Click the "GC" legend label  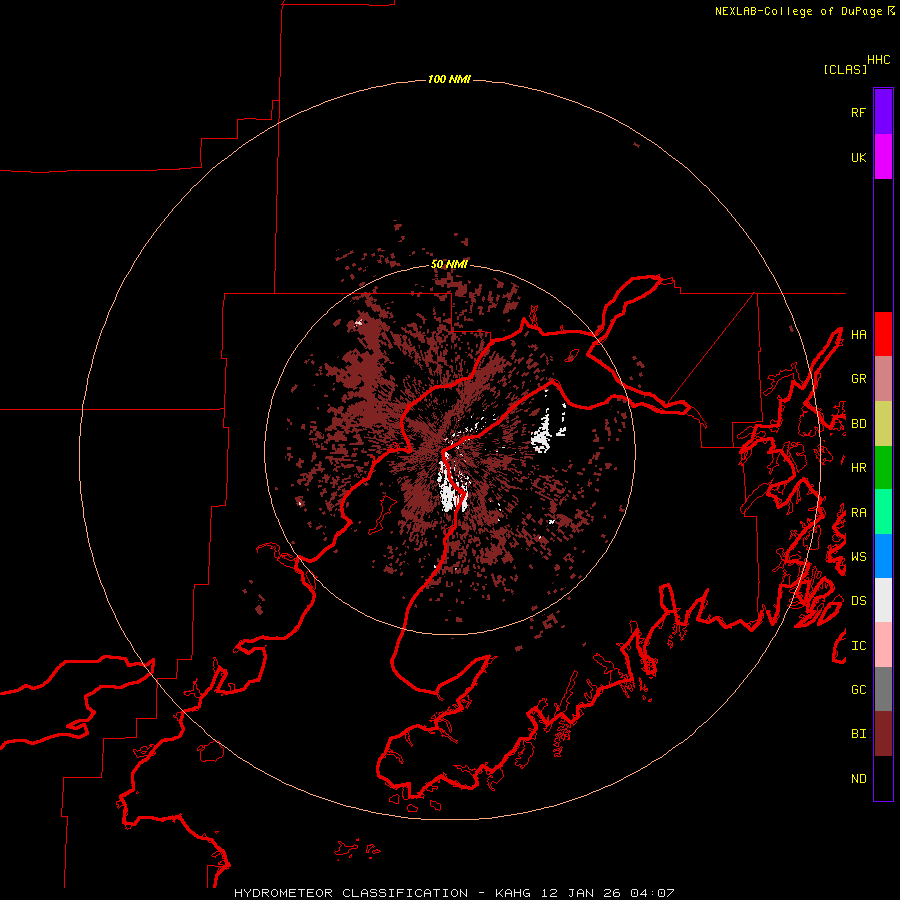(858, 690)
